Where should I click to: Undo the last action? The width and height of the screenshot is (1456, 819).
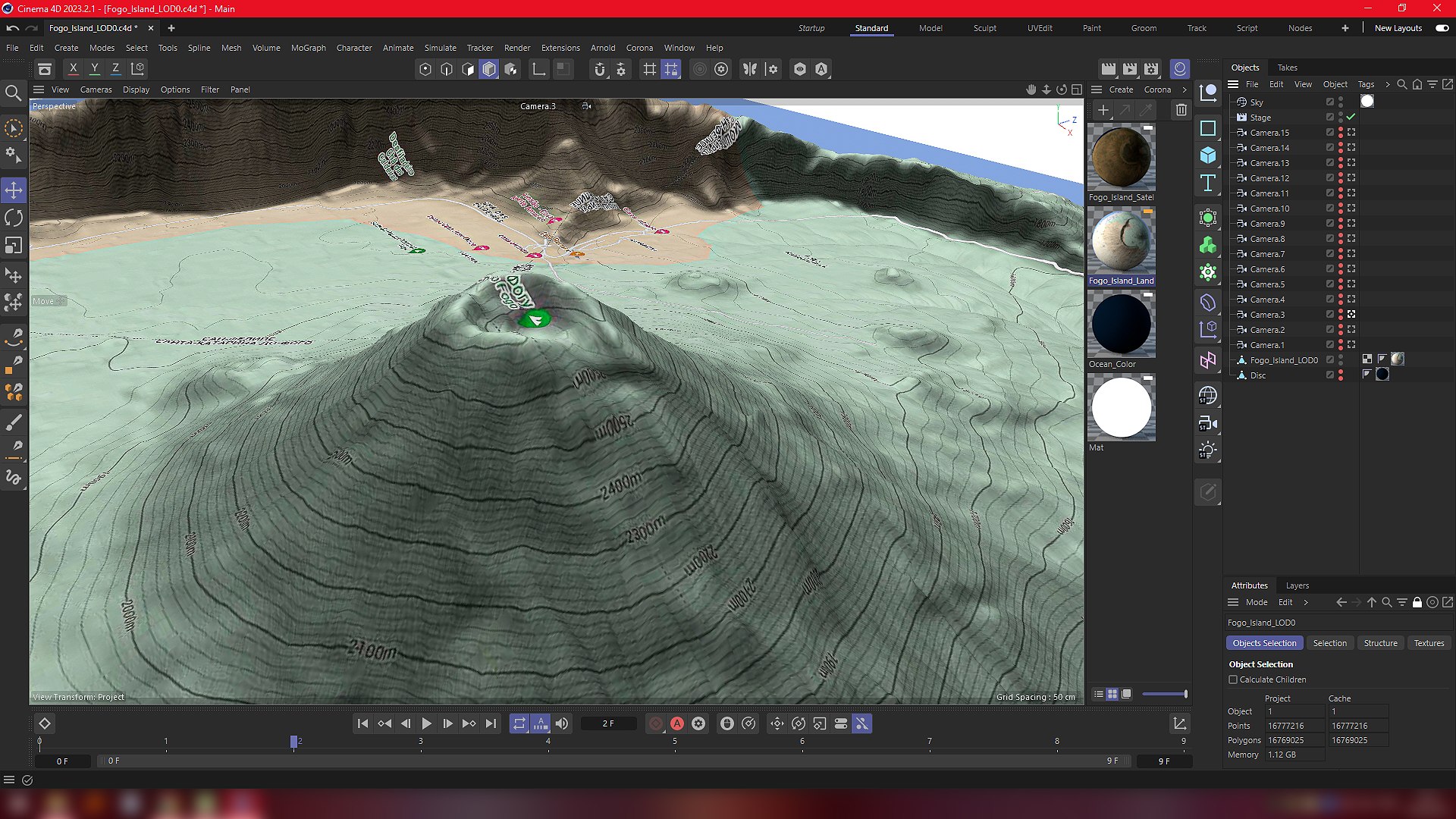[x=13, y=28]
